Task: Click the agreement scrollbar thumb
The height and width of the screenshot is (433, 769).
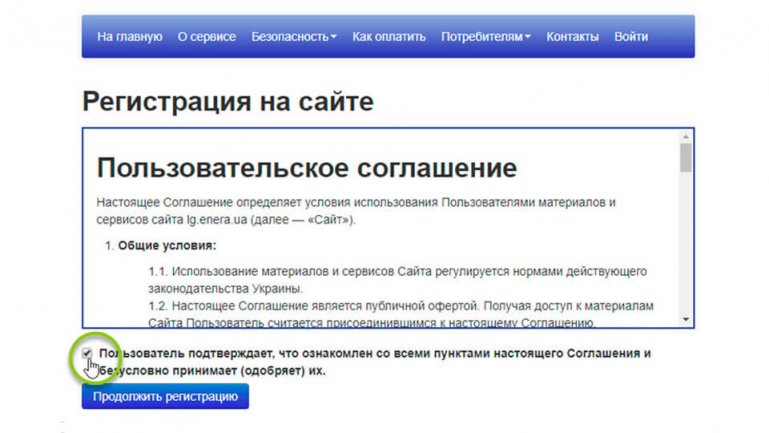Action: [x=686, y=157]
